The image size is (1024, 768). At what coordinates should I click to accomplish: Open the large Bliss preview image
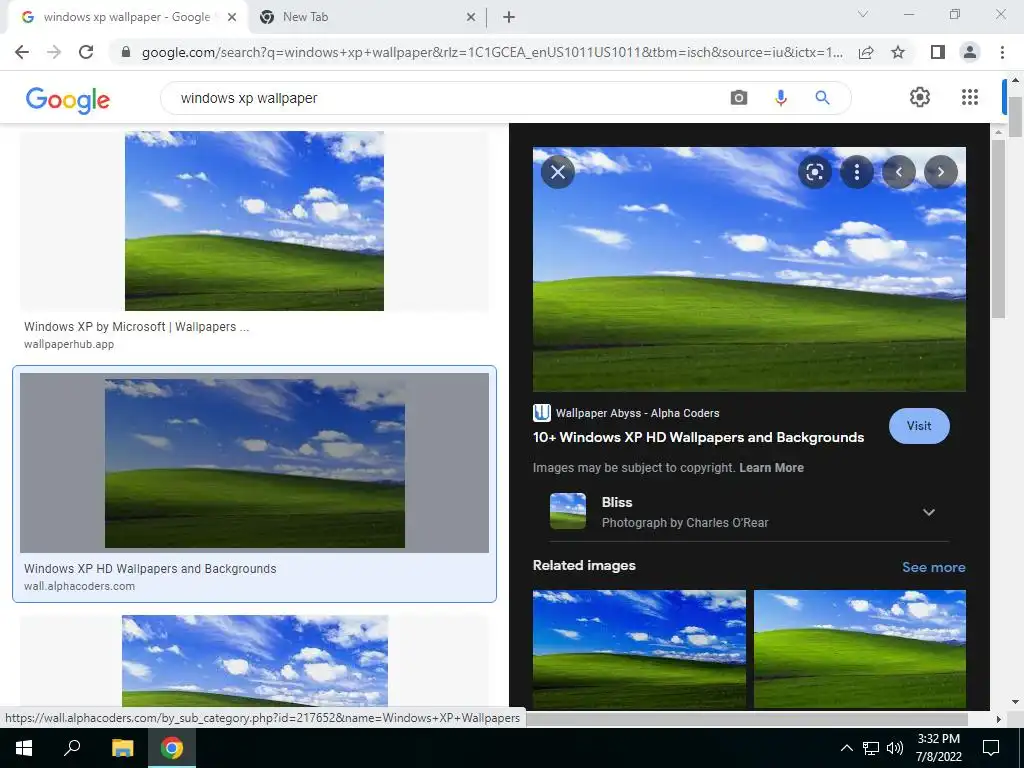click(x=749, y=269)
